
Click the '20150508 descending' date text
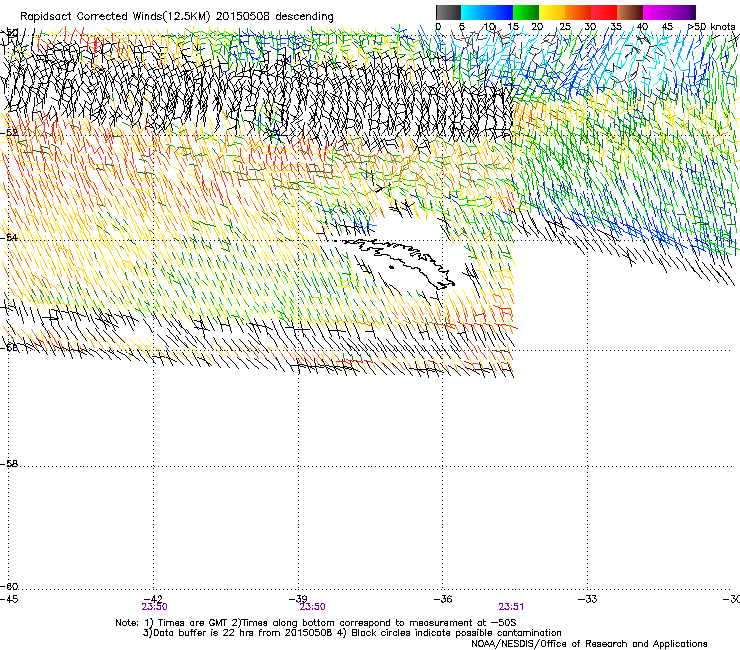(x=275, y=17)
